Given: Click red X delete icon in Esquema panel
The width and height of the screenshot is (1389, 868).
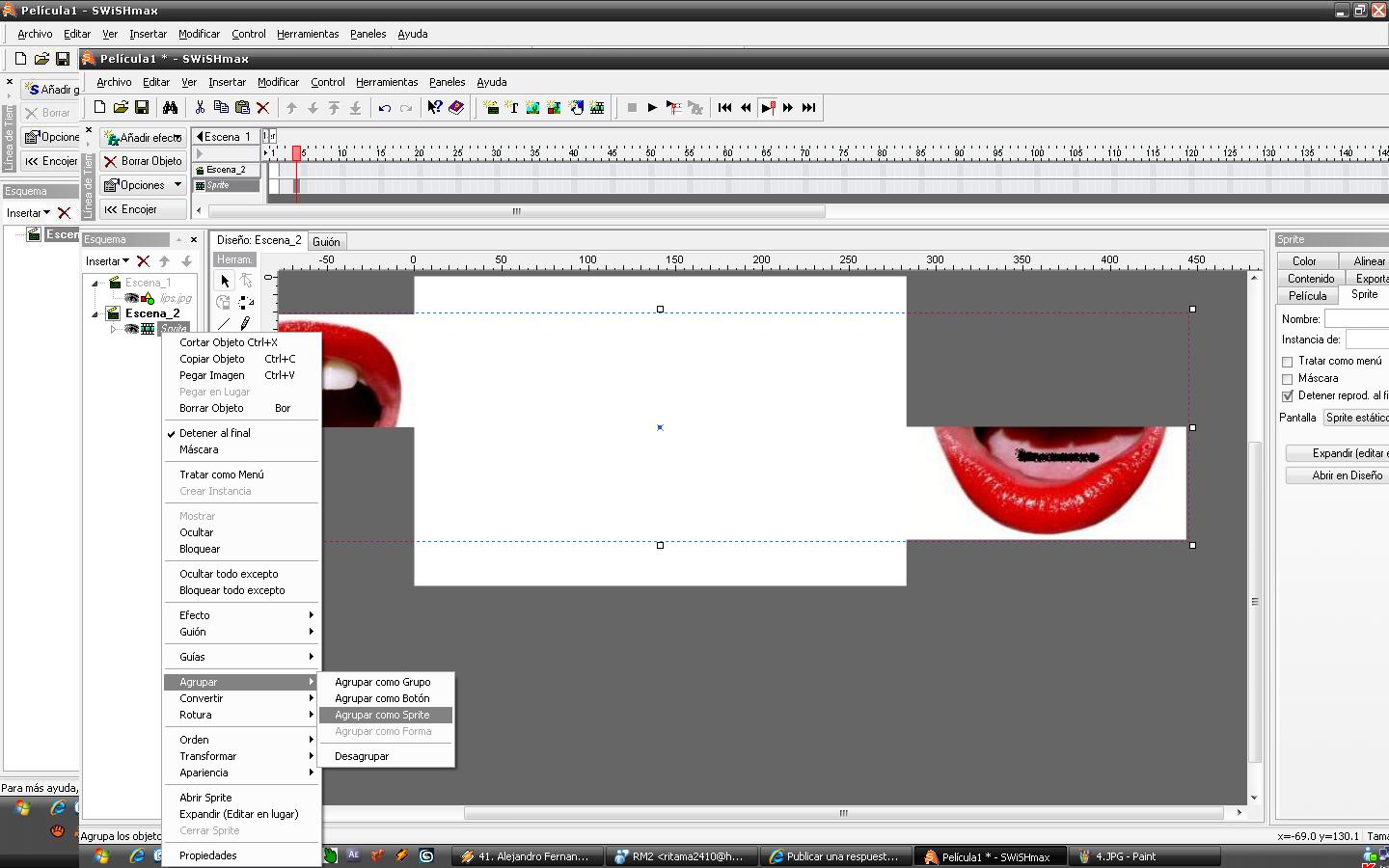Looking at the screenshot, I should pyautogui.click(x=143, y=261).
